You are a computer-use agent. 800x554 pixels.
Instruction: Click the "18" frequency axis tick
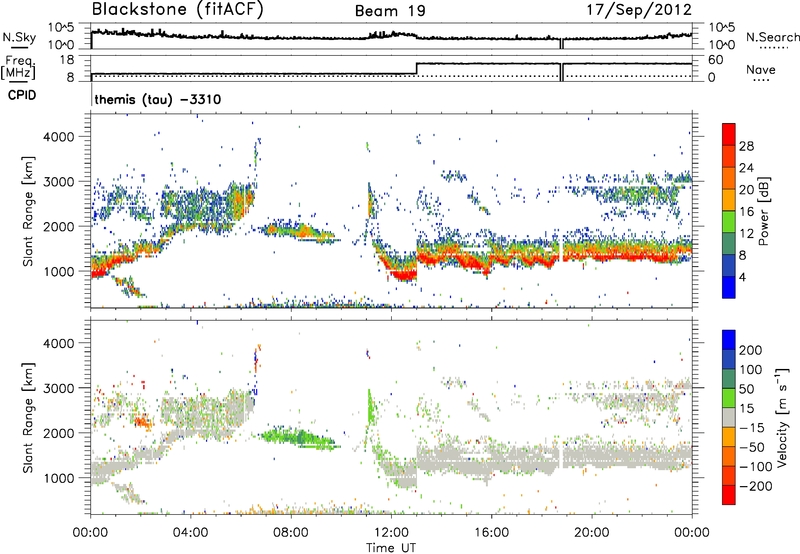click(x=67, y=60)
